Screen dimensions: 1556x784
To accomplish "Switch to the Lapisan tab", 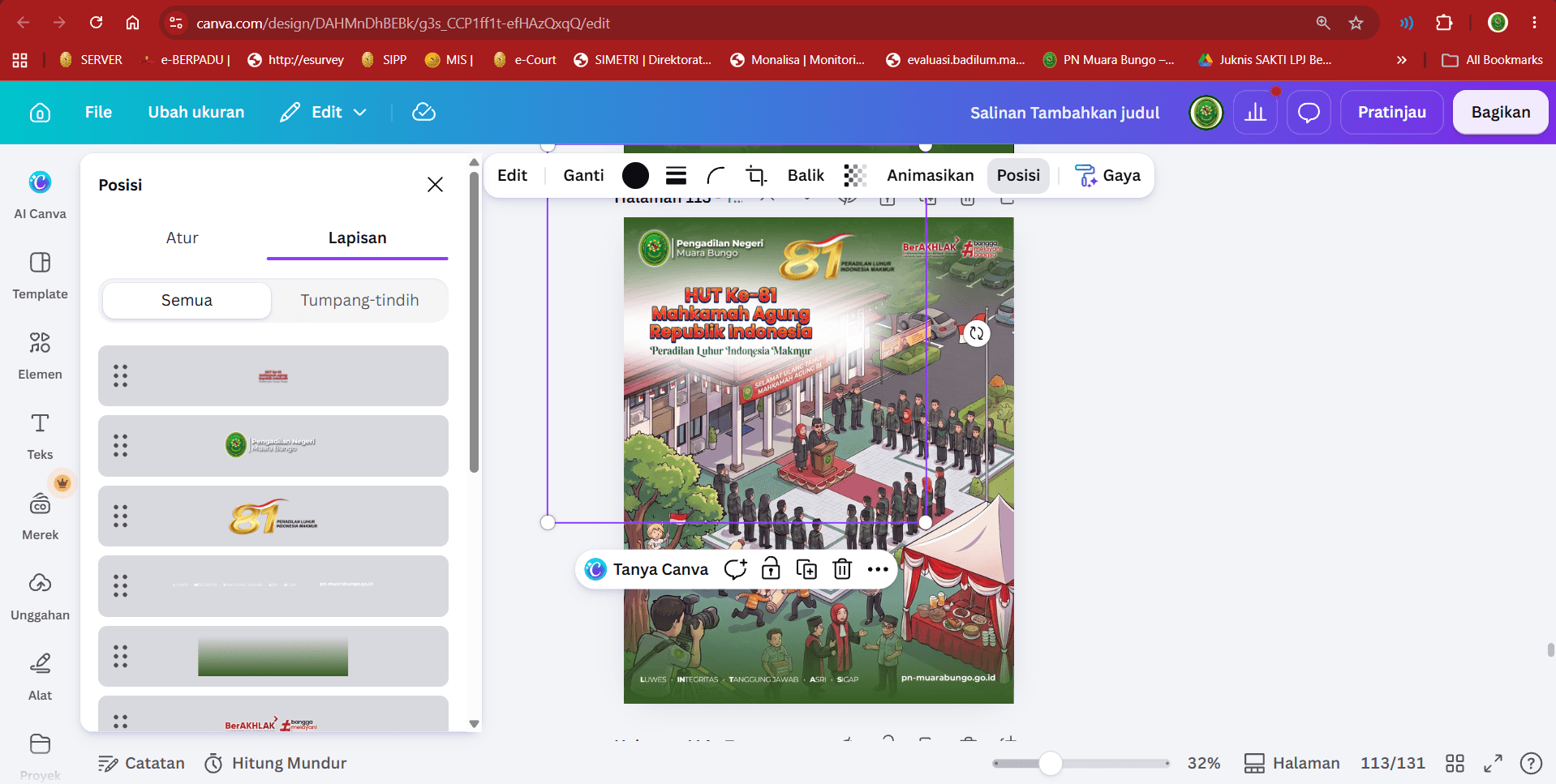I will 357,238.
